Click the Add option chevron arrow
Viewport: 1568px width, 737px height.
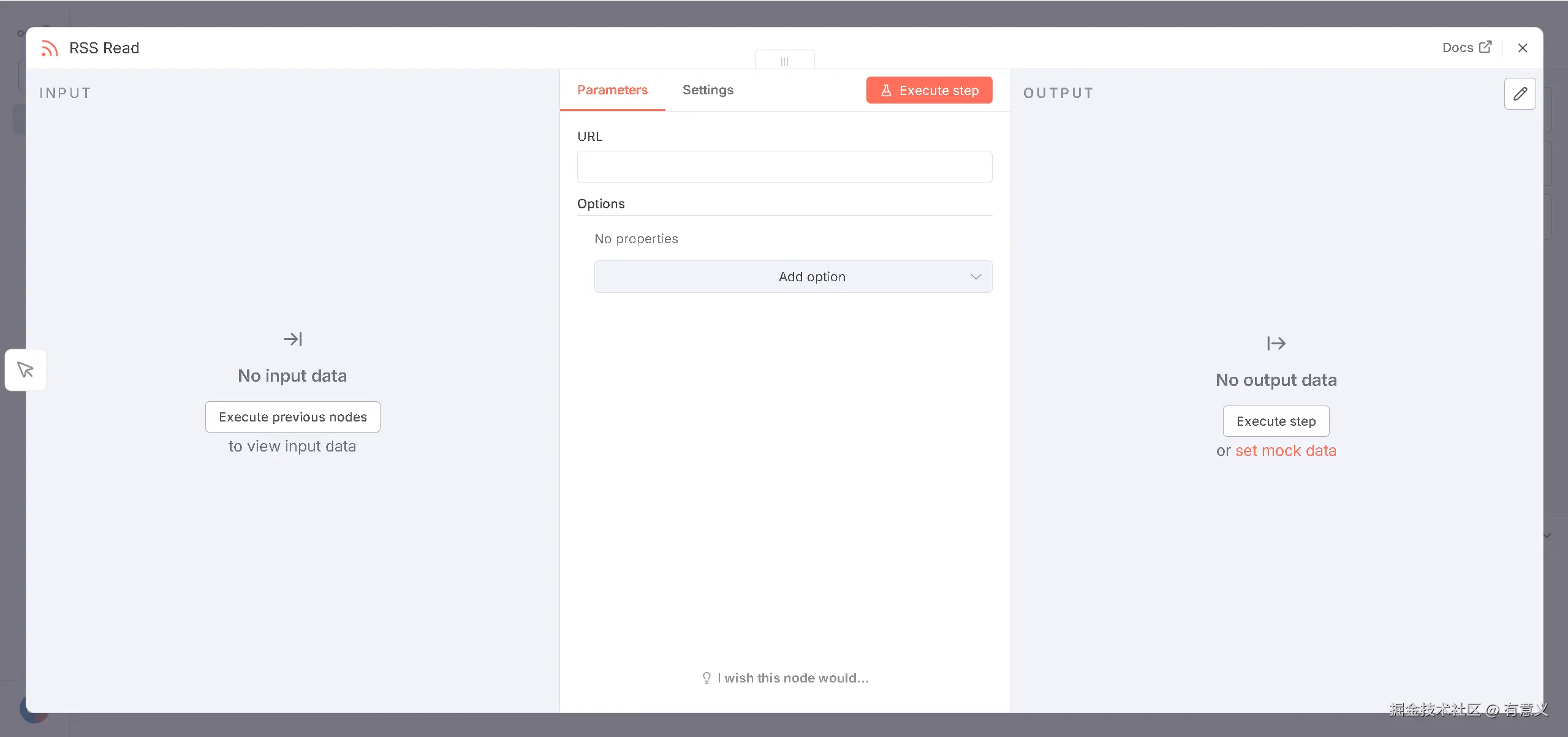pos(975,277)
